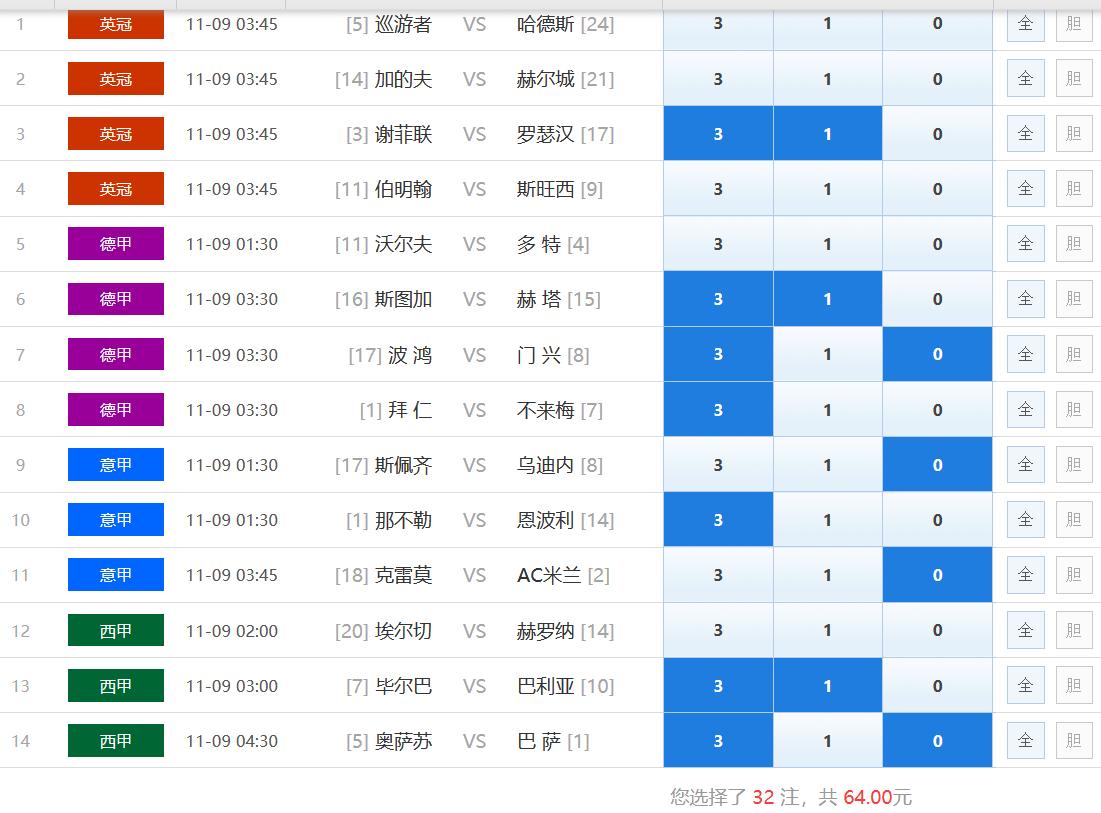Image resolution: width=1101 pixels, height=813 pixels.
Task: Select draw 1 for 埃尔切 vs 赫罗纳
Action: [x=827, y=630]
